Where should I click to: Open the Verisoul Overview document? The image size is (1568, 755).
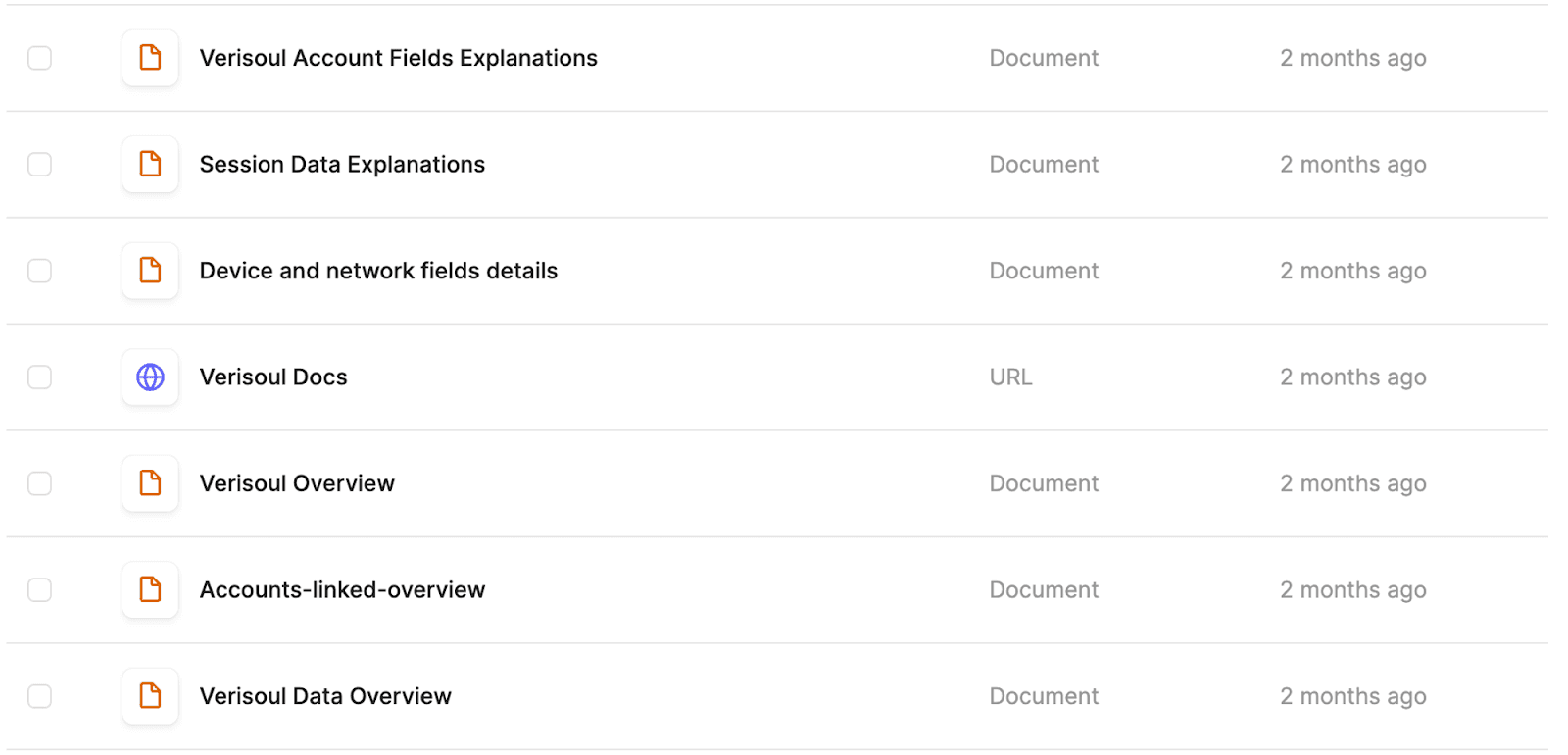tap(296, 483)
